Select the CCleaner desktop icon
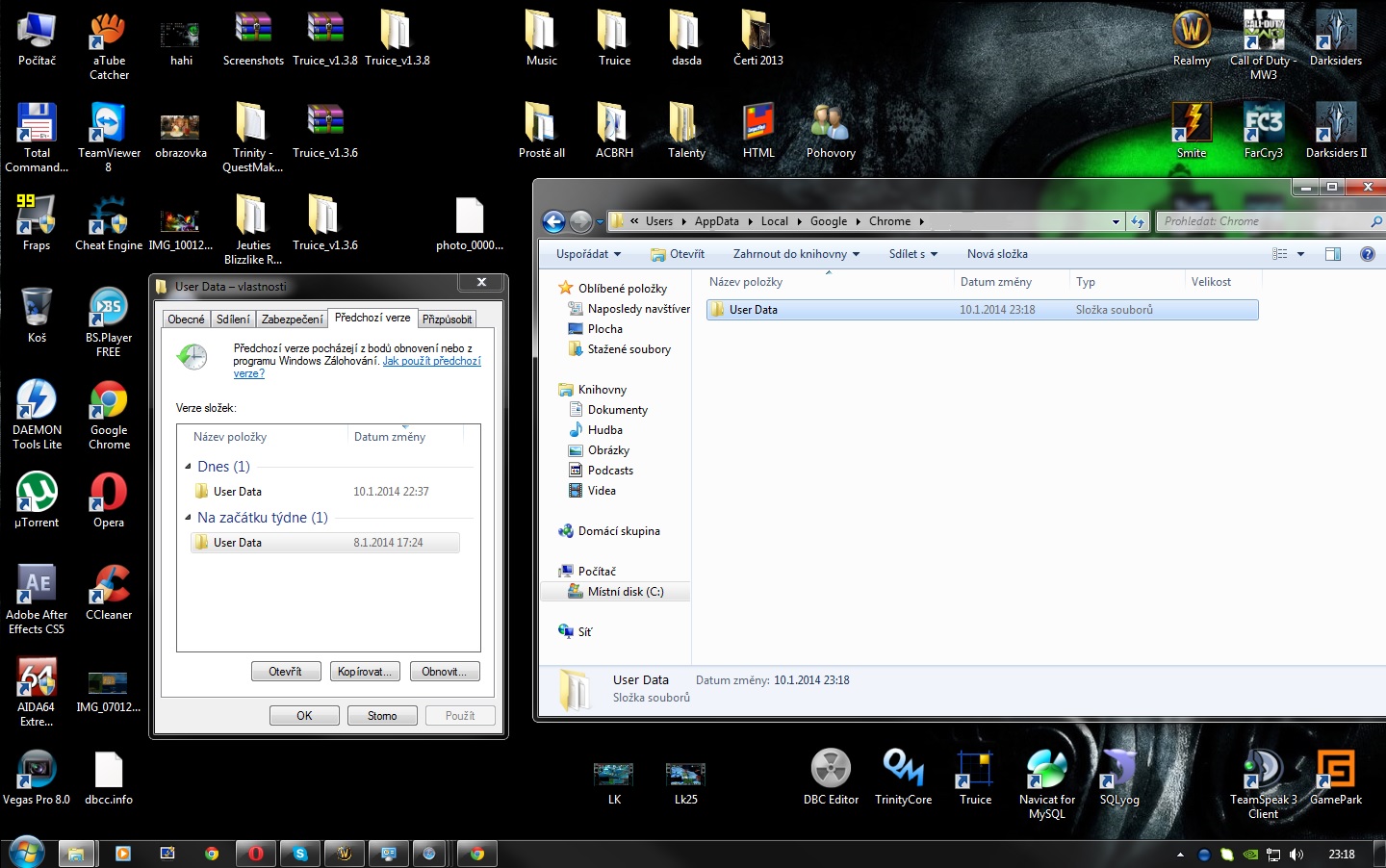This screenshot has width=1386, height=868. [109, 593]
